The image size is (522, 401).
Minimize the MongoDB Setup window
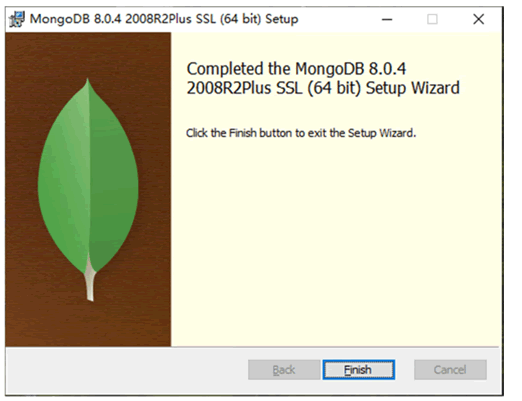[387, 19]
